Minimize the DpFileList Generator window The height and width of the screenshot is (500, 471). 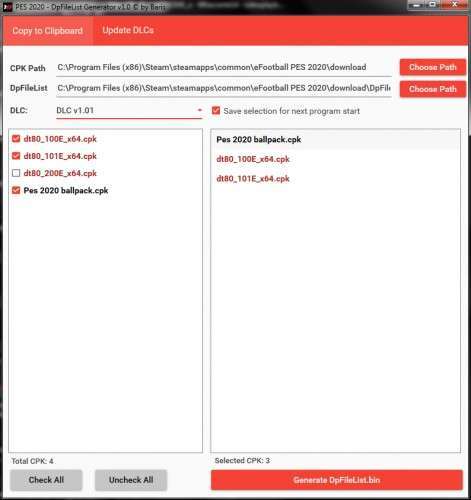point(416,5)
